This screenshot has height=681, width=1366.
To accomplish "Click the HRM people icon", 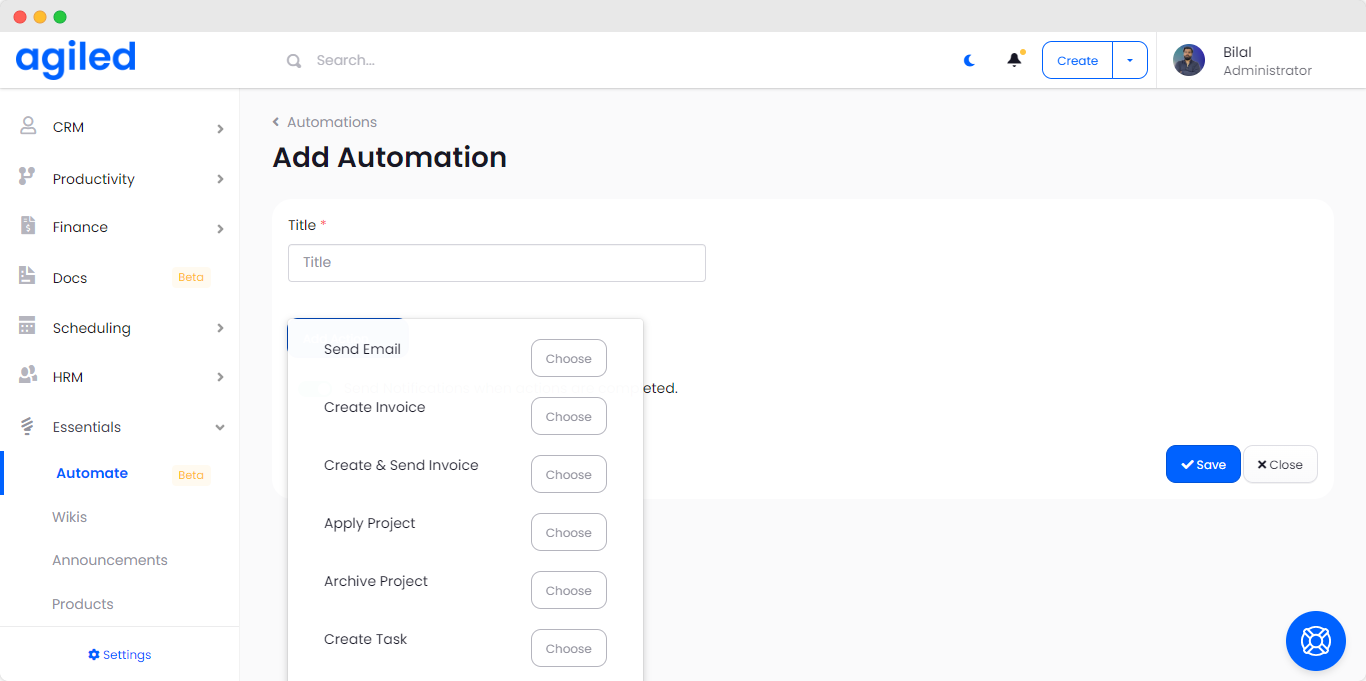I will click(28, 376).
